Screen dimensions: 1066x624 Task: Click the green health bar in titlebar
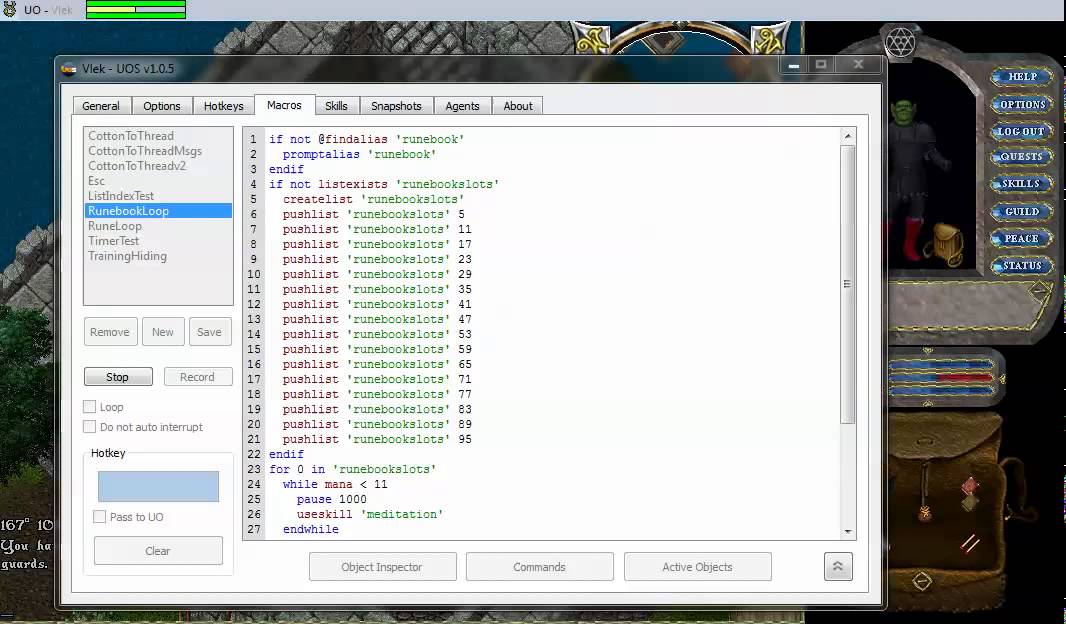click(x=136, y=10)
